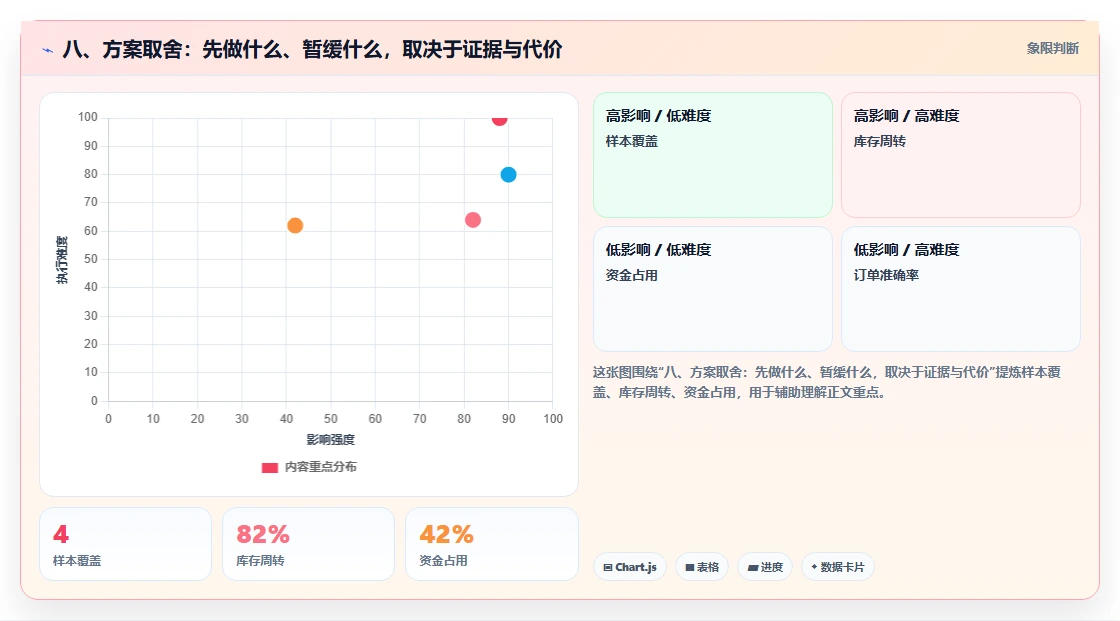Click the y-axis tick label 100
The height and width of the screenshot is (621, 1120).
coord(88,116)
